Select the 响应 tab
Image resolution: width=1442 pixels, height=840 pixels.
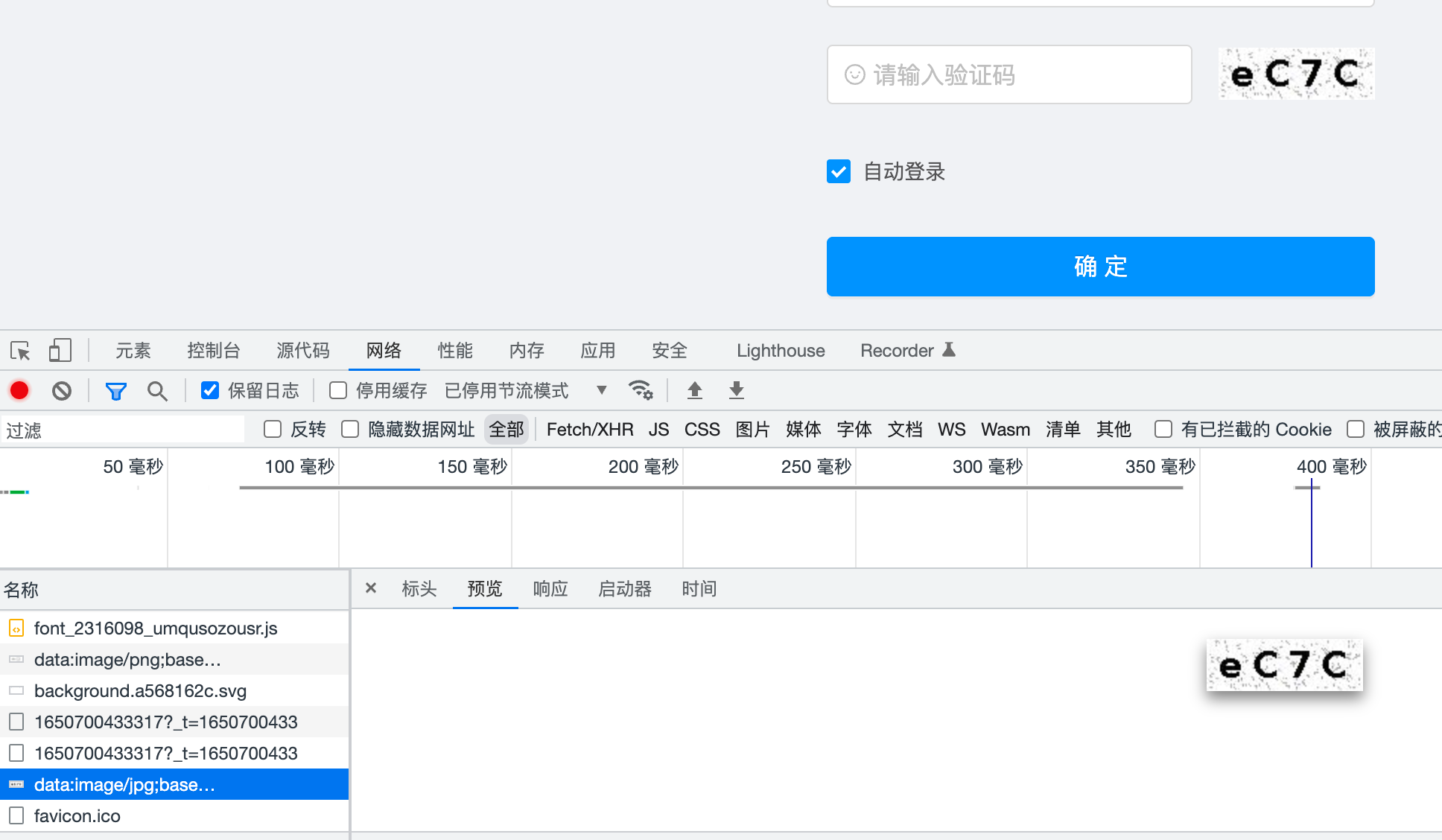(x=550, y=588)
